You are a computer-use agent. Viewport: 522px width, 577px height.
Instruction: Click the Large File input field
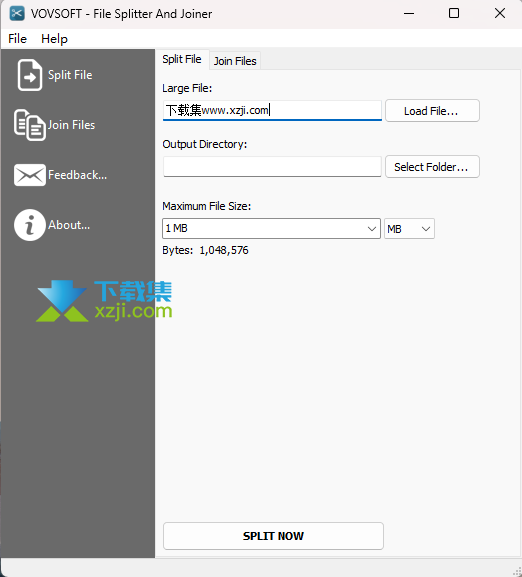272,110
